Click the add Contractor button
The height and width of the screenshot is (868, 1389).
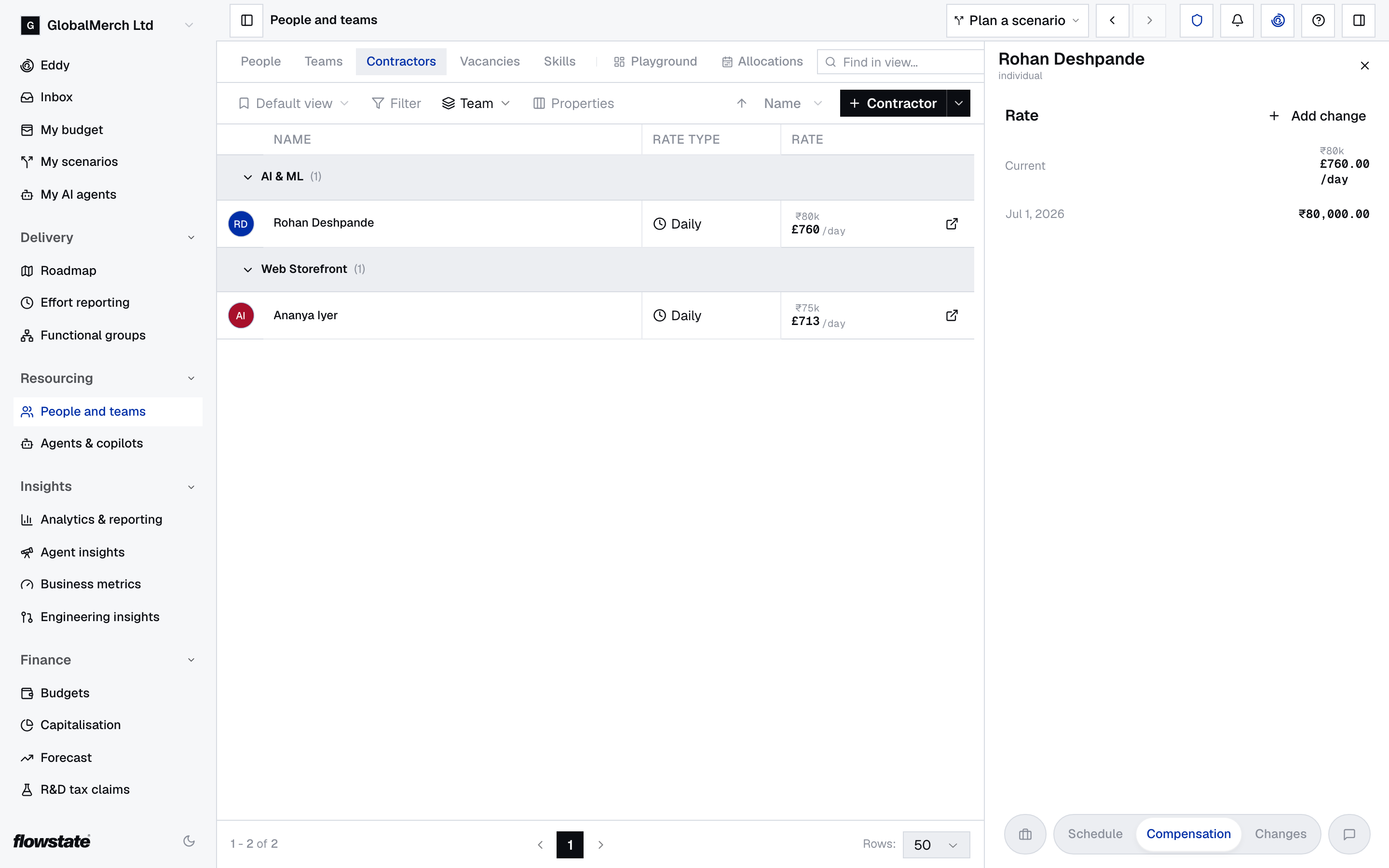point(893,103)
